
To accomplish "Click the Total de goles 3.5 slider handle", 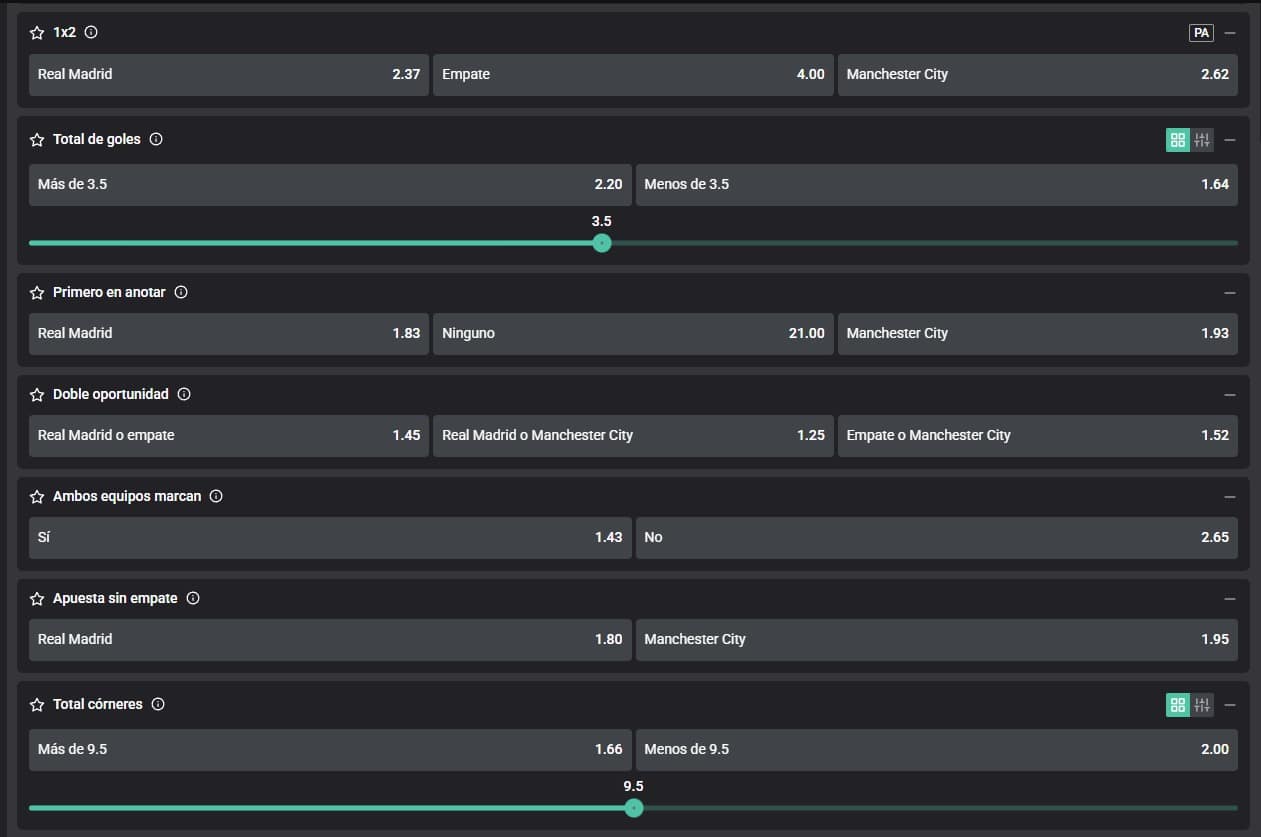I will pyautogui.click(x=602, y=243).
